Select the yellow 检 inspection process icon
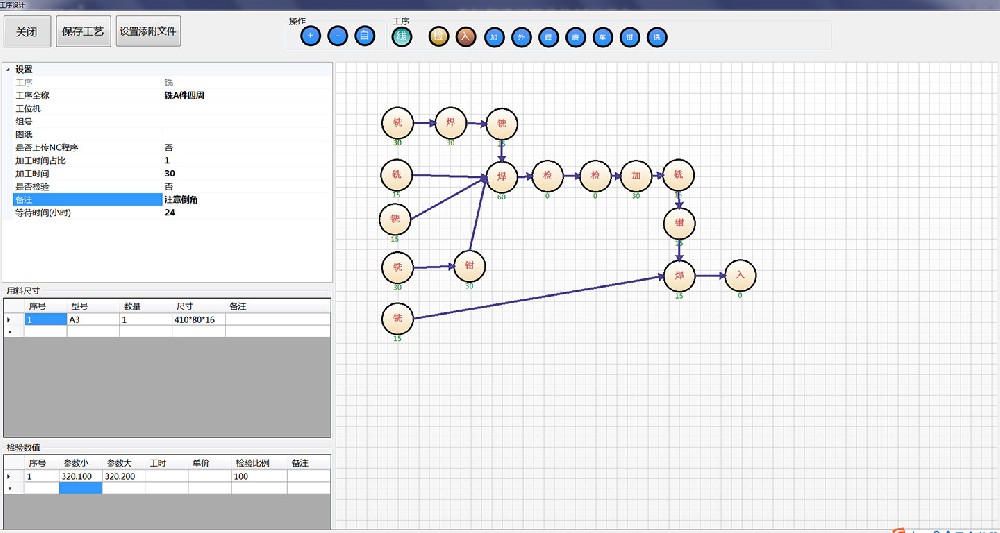 point(439,37)
